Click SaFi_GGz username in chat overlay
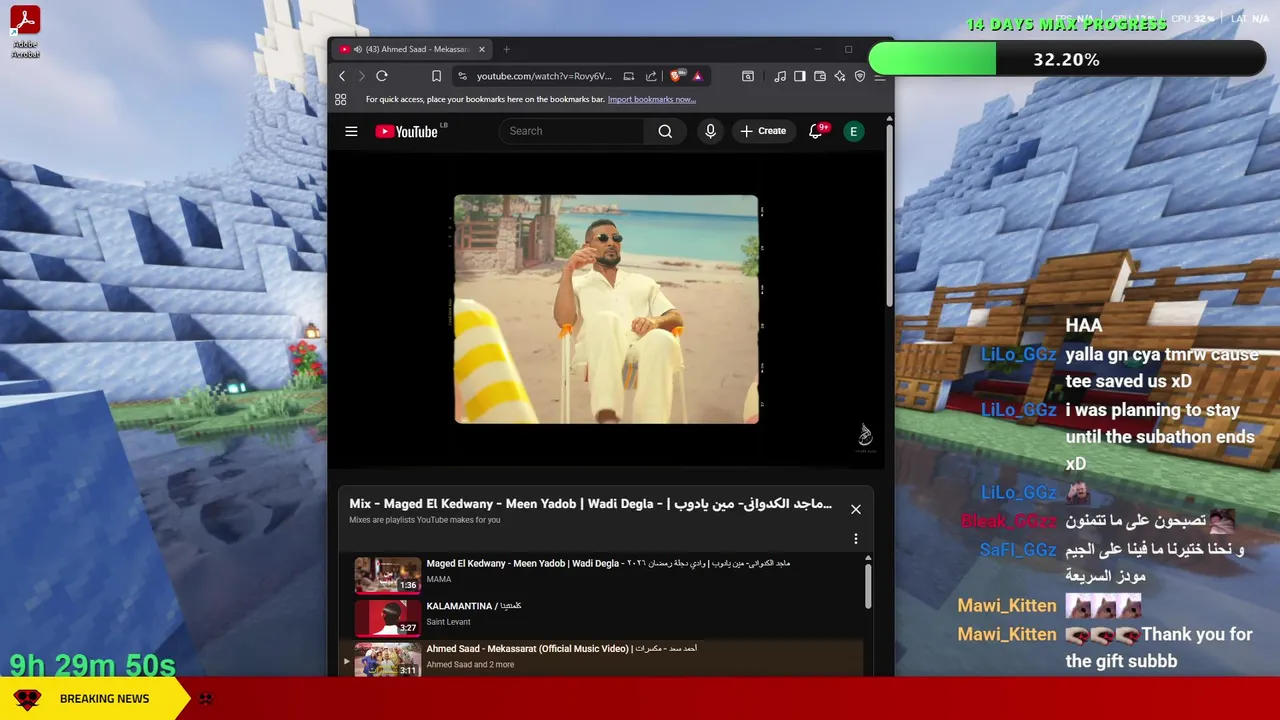The height and width of the screenshot is (720, 1280). tap(1018, 549)
